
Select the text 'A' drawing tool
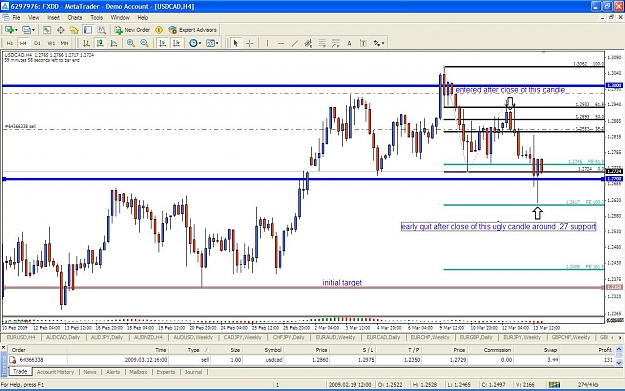pyautogui.click(x=349, y=43)
